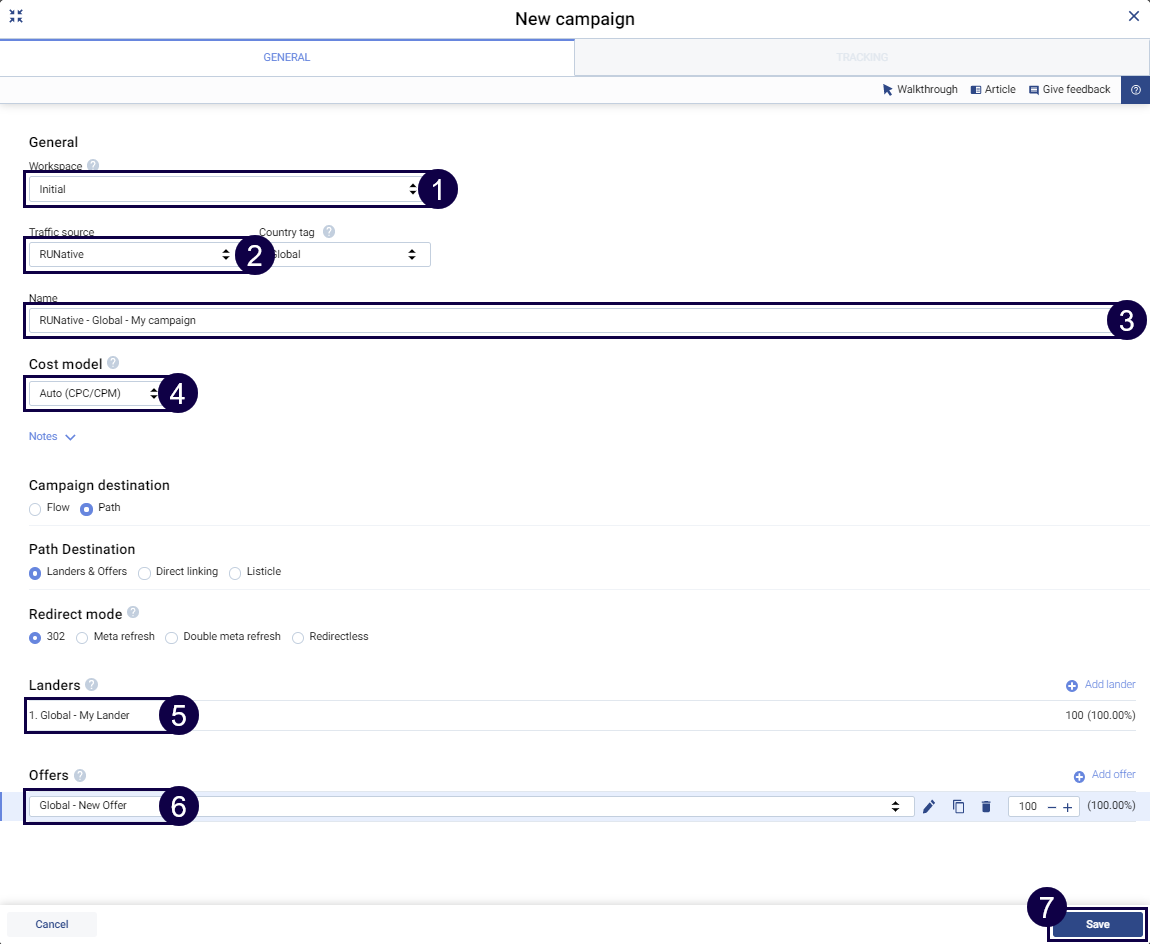1150x944 pixels.
Task: Click the help icon next to Cost model
Action: pyautogui.click(x=113, y=363)
